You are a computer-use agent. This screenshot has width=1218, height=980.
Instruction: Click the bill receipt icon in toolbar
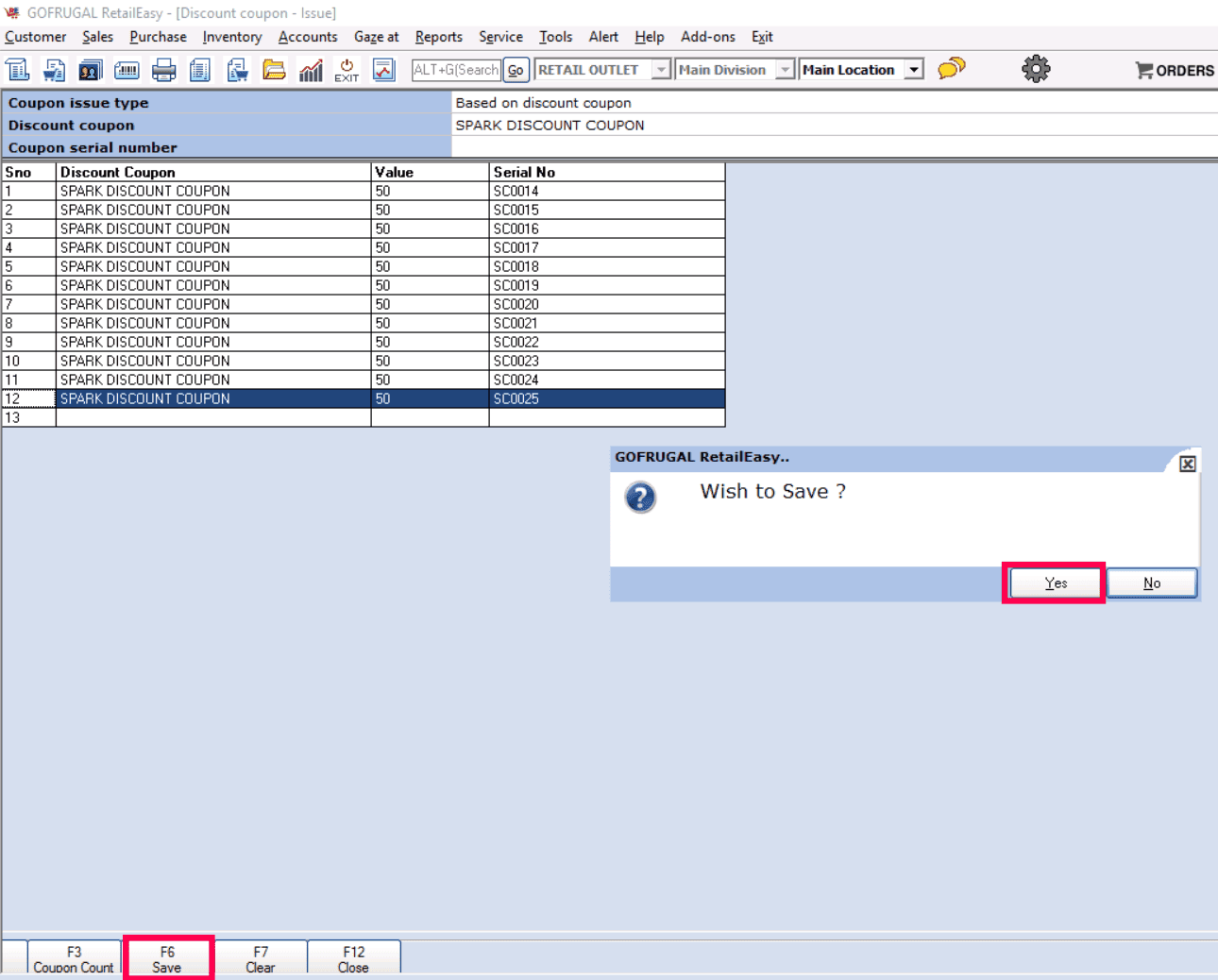(18, 70)
